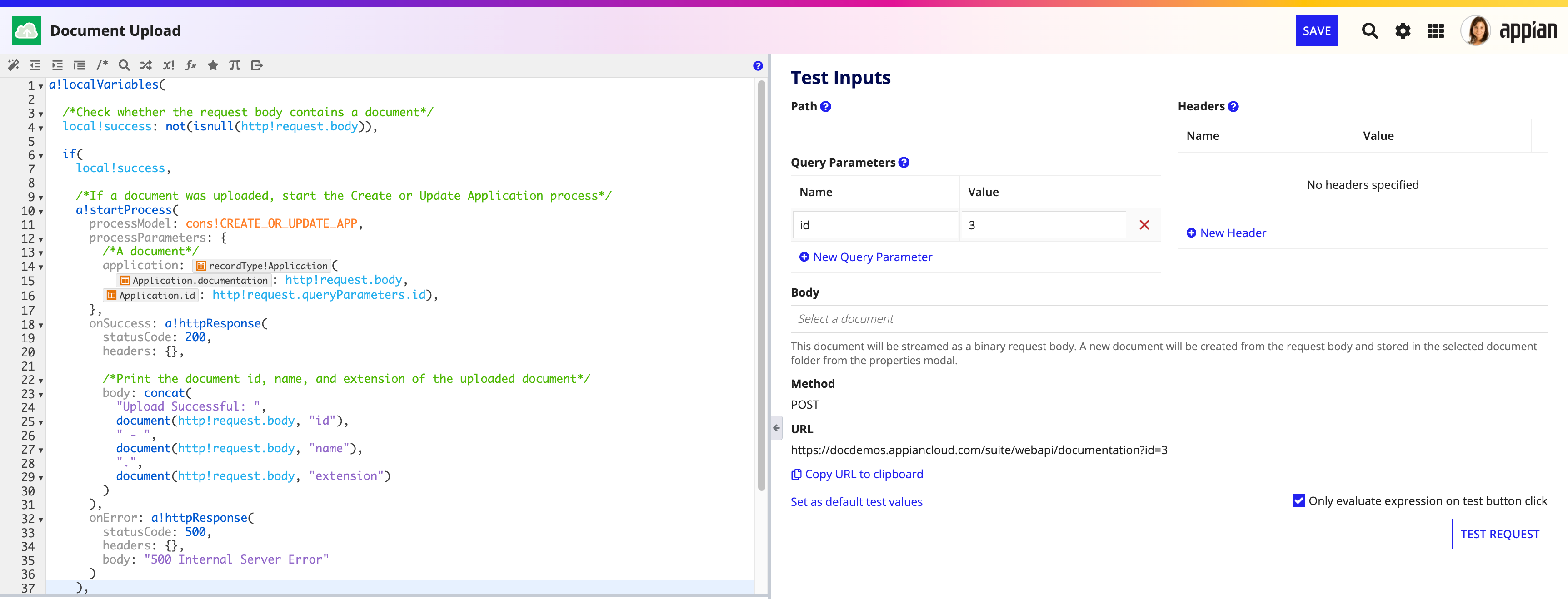This screenshot has width=1568, height=599.
Task: Copy URL to clipboard
Action: (857, 474)
